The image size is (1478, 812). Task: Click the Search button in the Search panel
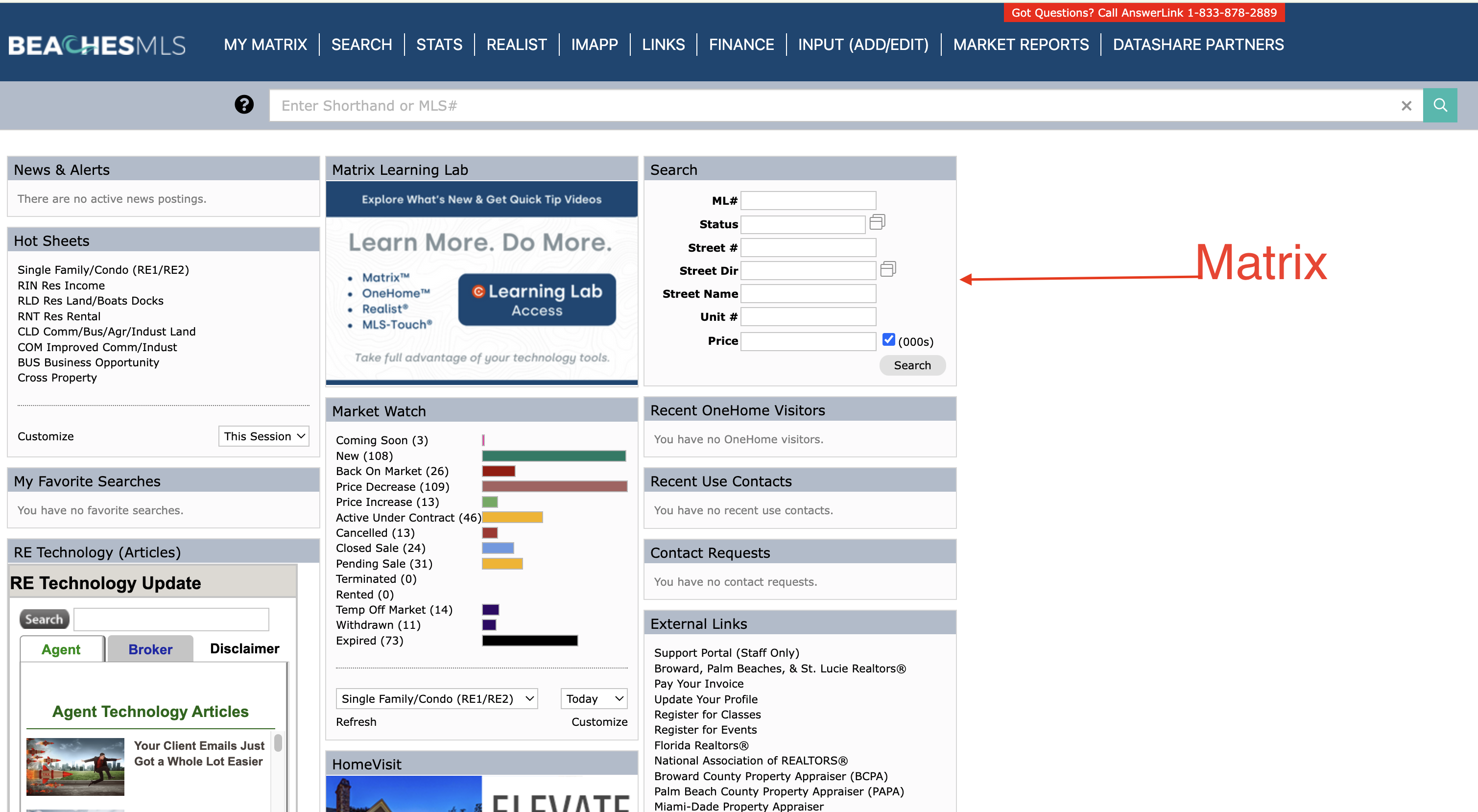[912, 365]
